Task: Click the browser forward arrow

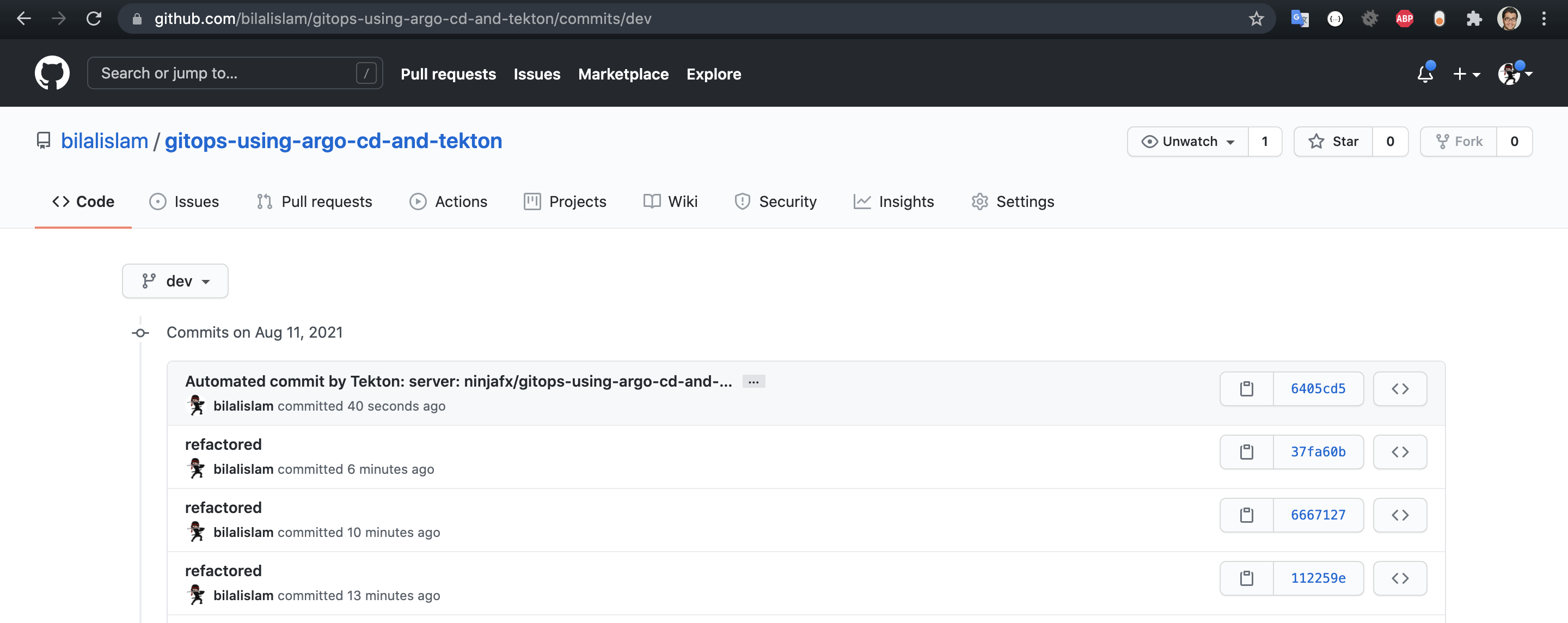Action: point(58,19)
